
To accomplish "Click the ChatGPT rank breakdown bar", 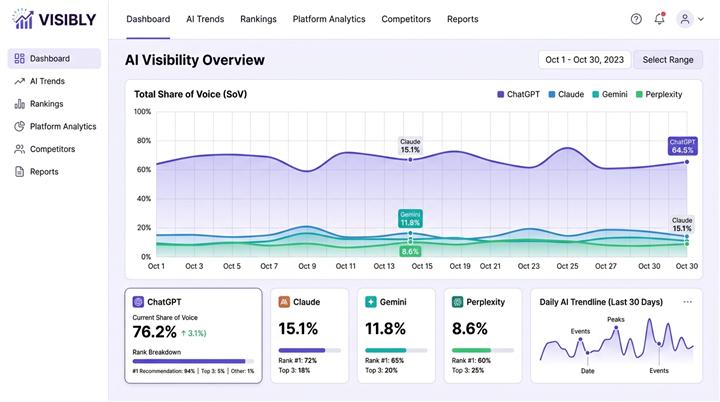I will point(193,361).
